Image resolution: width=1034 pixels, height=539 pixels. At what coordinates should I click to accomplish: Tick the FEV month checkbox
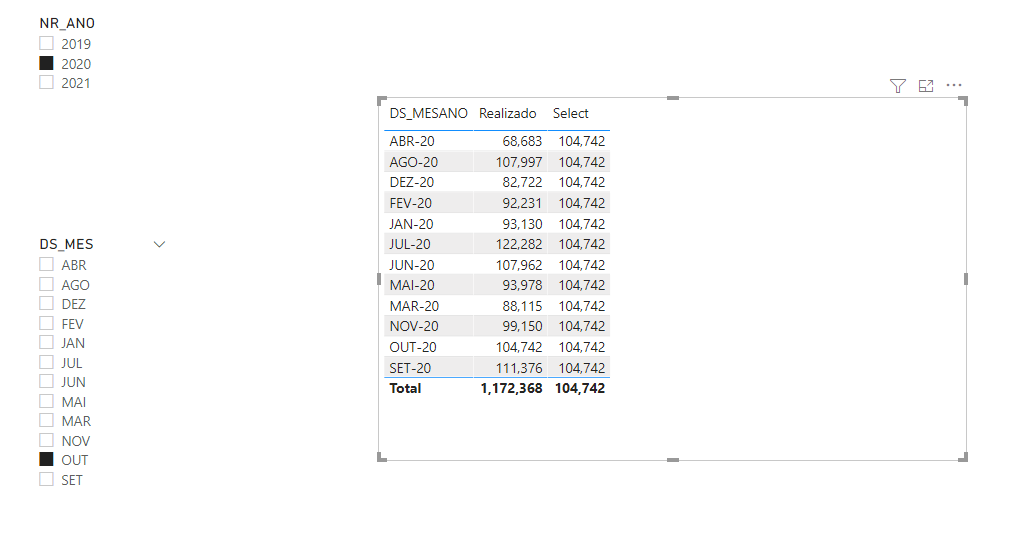coord(46,323)
